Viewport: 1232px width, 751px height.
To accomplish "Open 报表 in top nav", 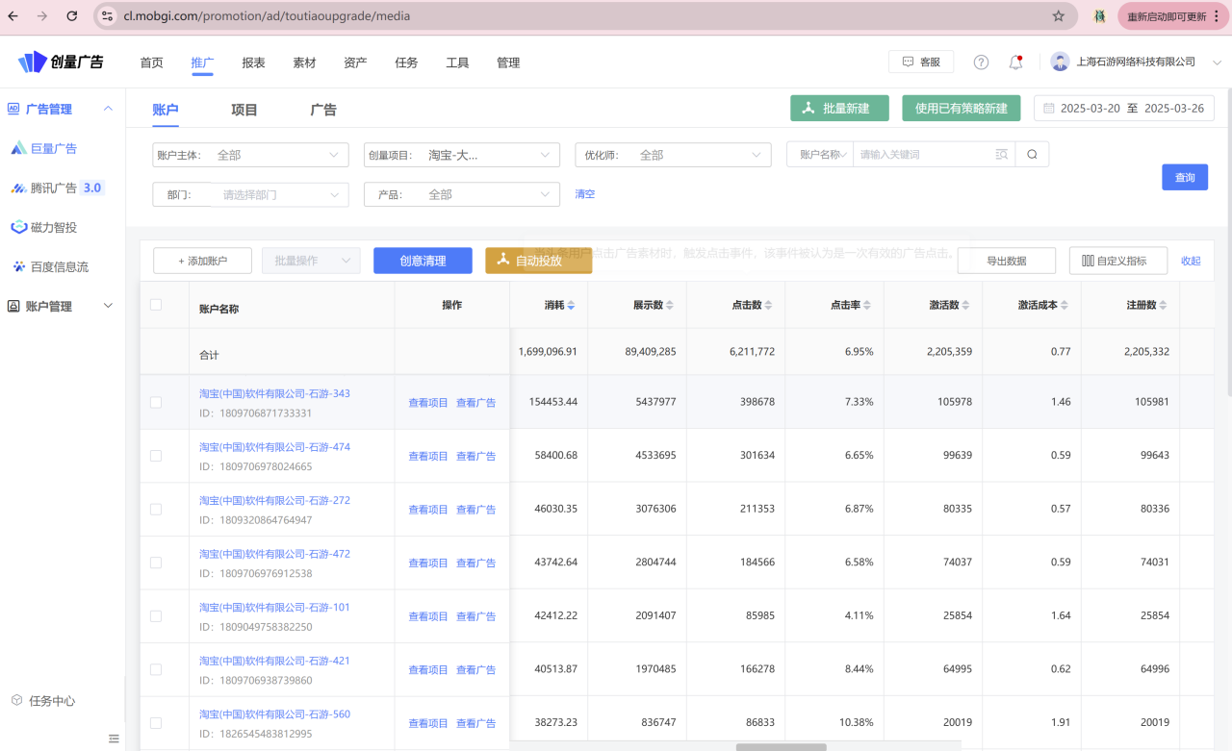I will click(x=253, y=62).
